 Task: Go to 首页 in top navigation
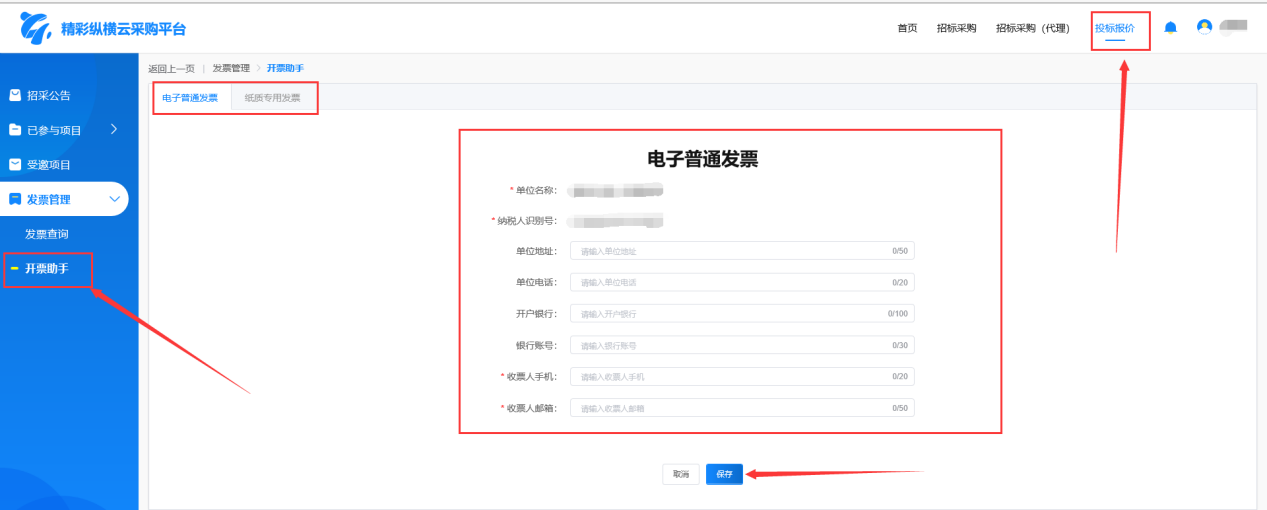[x=907, y=28]
